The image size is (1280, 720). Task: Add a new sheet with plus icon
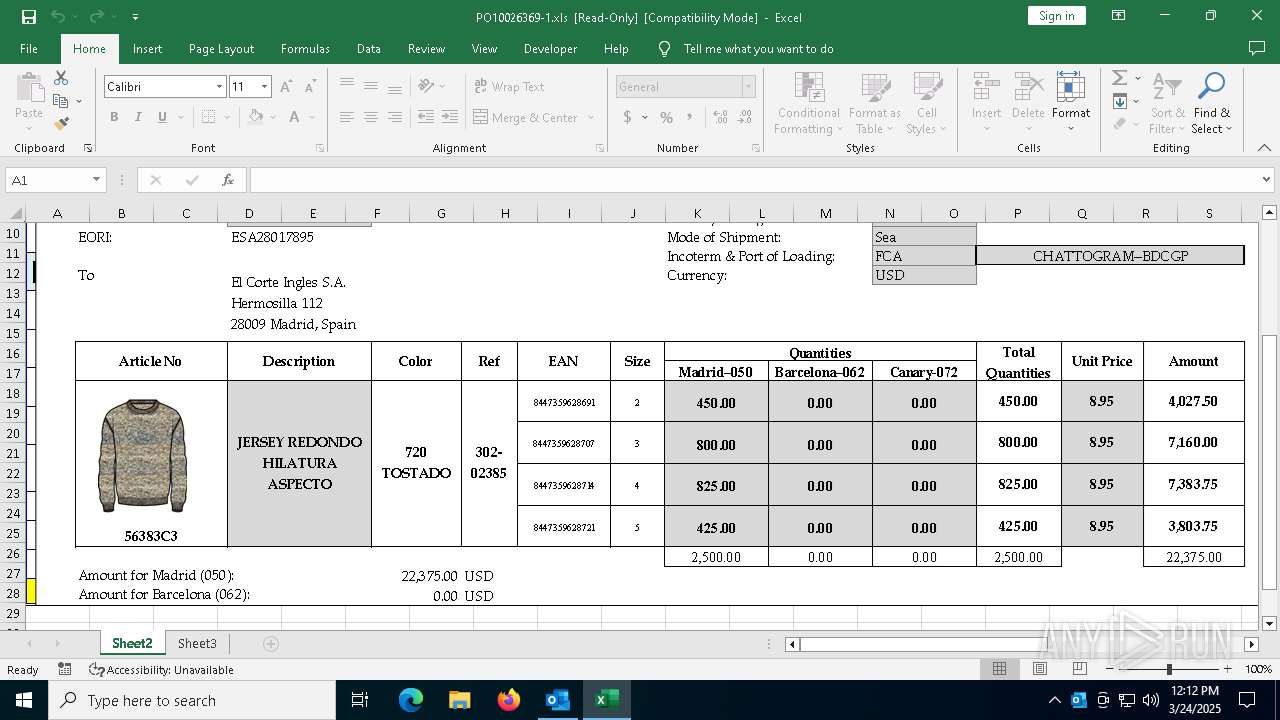270,644
